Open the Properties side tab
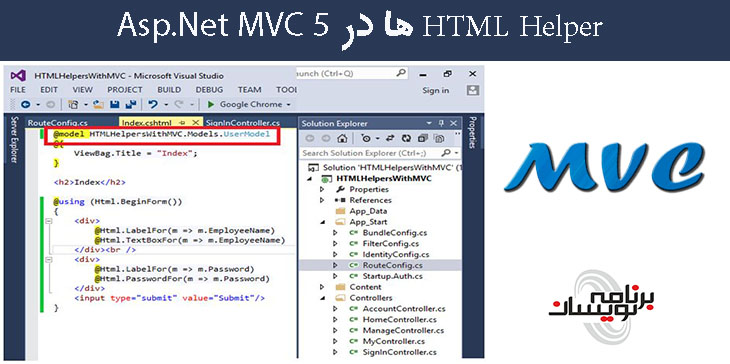 click(x=472, y=133)
